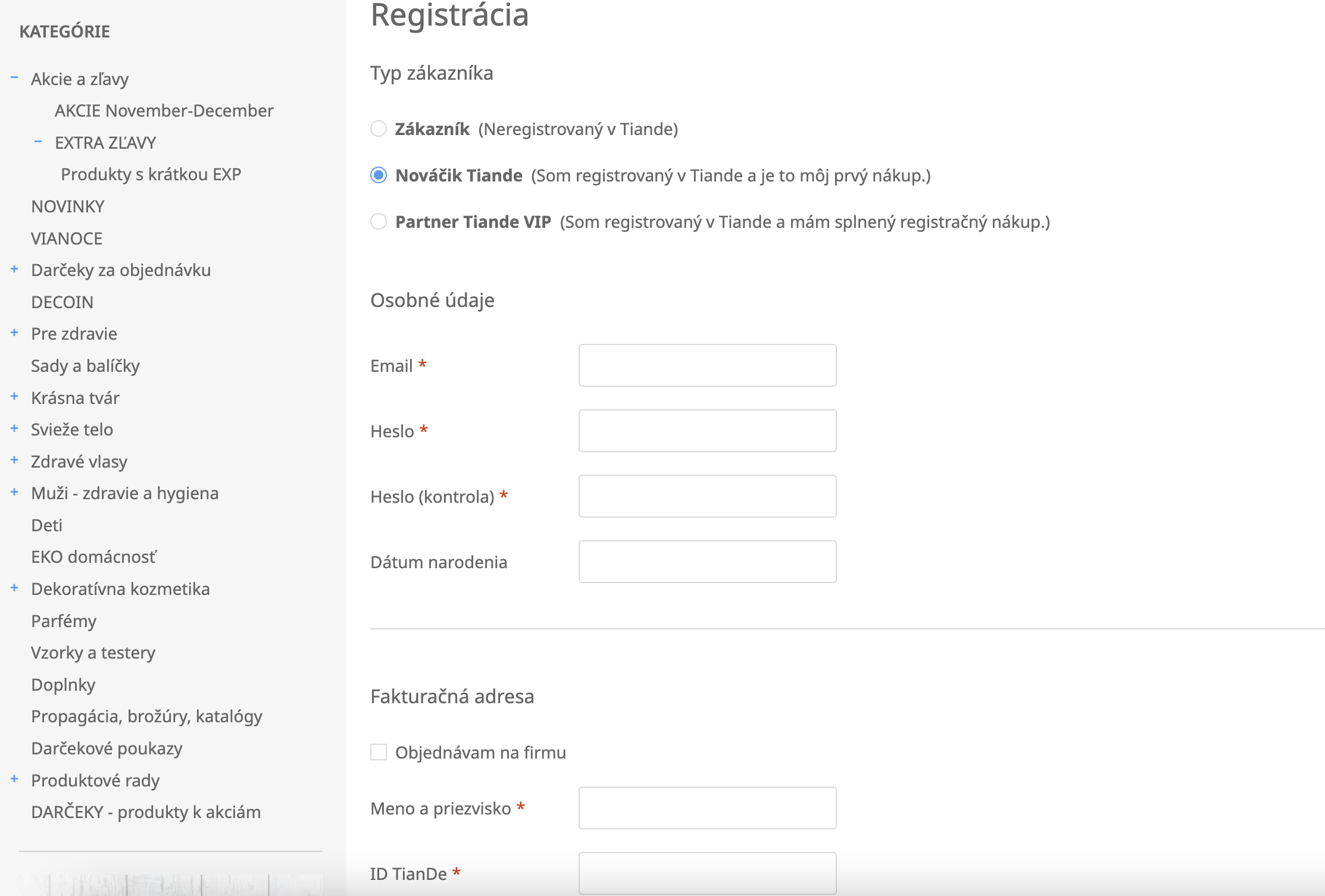The width and height of the screenshot is (1325, 896).
Task: Click the Dátum narodenia field
Action: (707, 562)
